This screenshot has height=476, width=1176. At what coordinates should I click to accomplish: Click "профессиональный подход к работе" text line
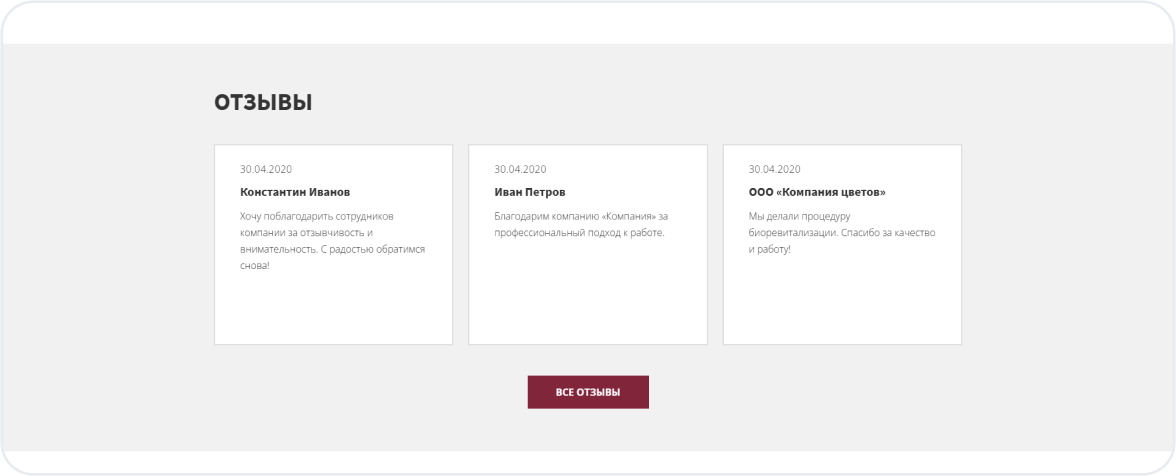(x=579, y=233)
